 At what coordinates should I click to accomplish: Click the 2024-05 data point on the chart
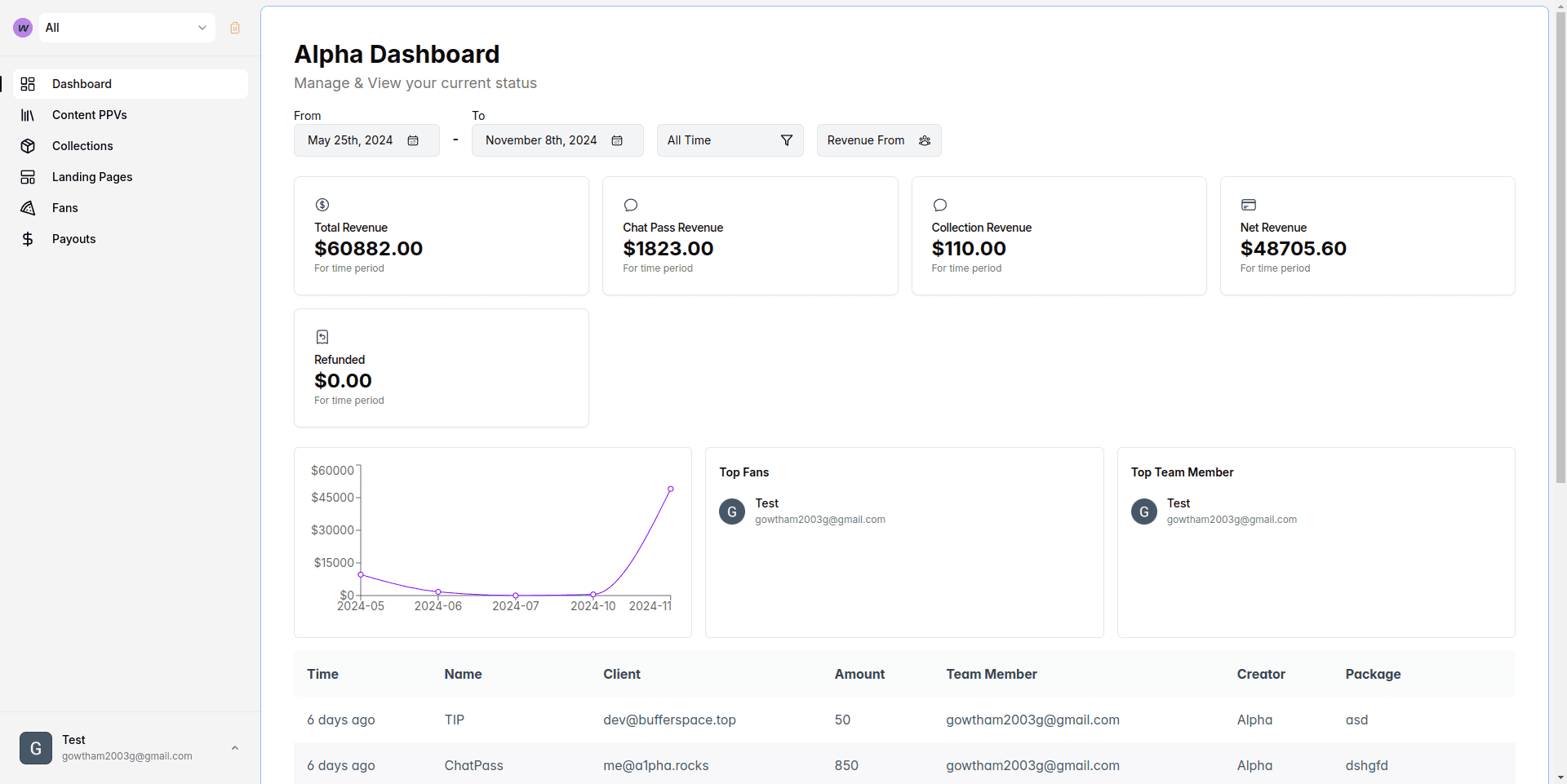[x=361, y=575]
